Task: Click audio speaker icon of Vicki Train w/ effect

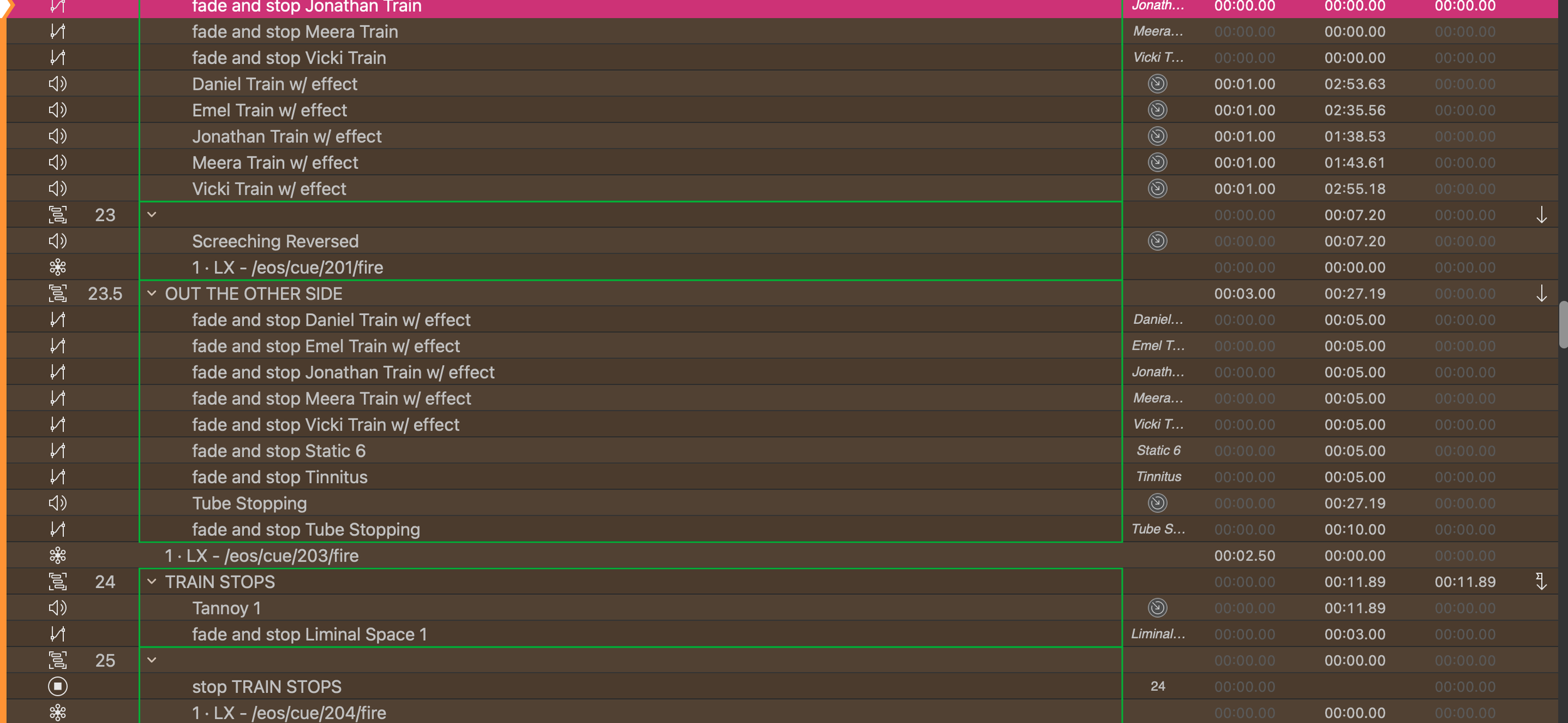Action: pos(58,189)
